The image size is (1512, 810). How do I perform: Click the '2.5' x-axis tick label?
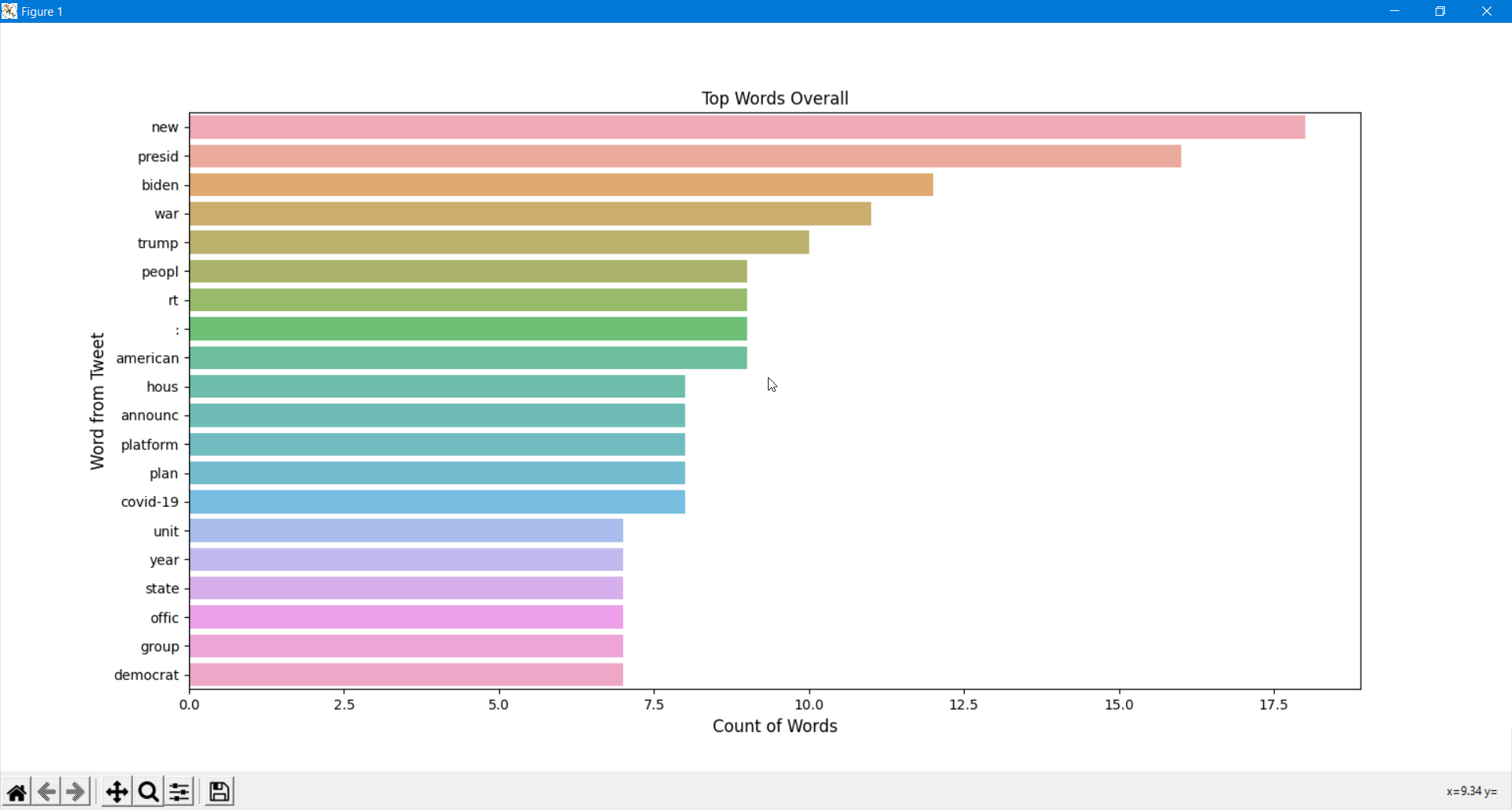pos(344,705)
